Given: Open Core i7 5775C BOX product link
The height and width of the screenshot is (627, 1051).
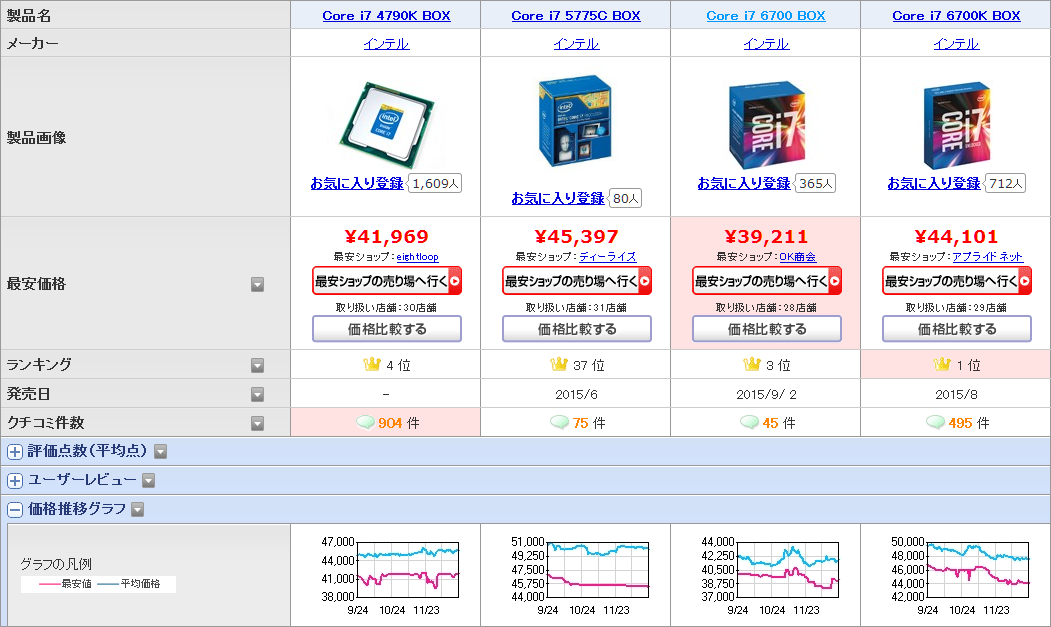Looking at the screenshot, I should coord(576,15).
